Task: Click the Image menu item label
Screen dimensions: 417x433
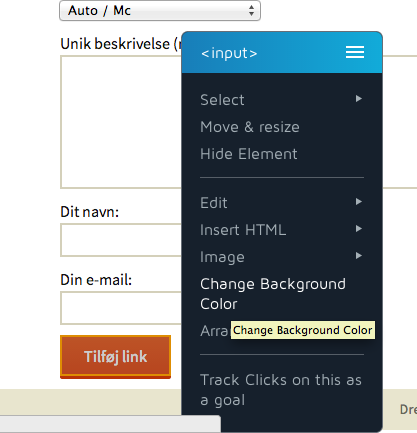Action: click(222, 257)
